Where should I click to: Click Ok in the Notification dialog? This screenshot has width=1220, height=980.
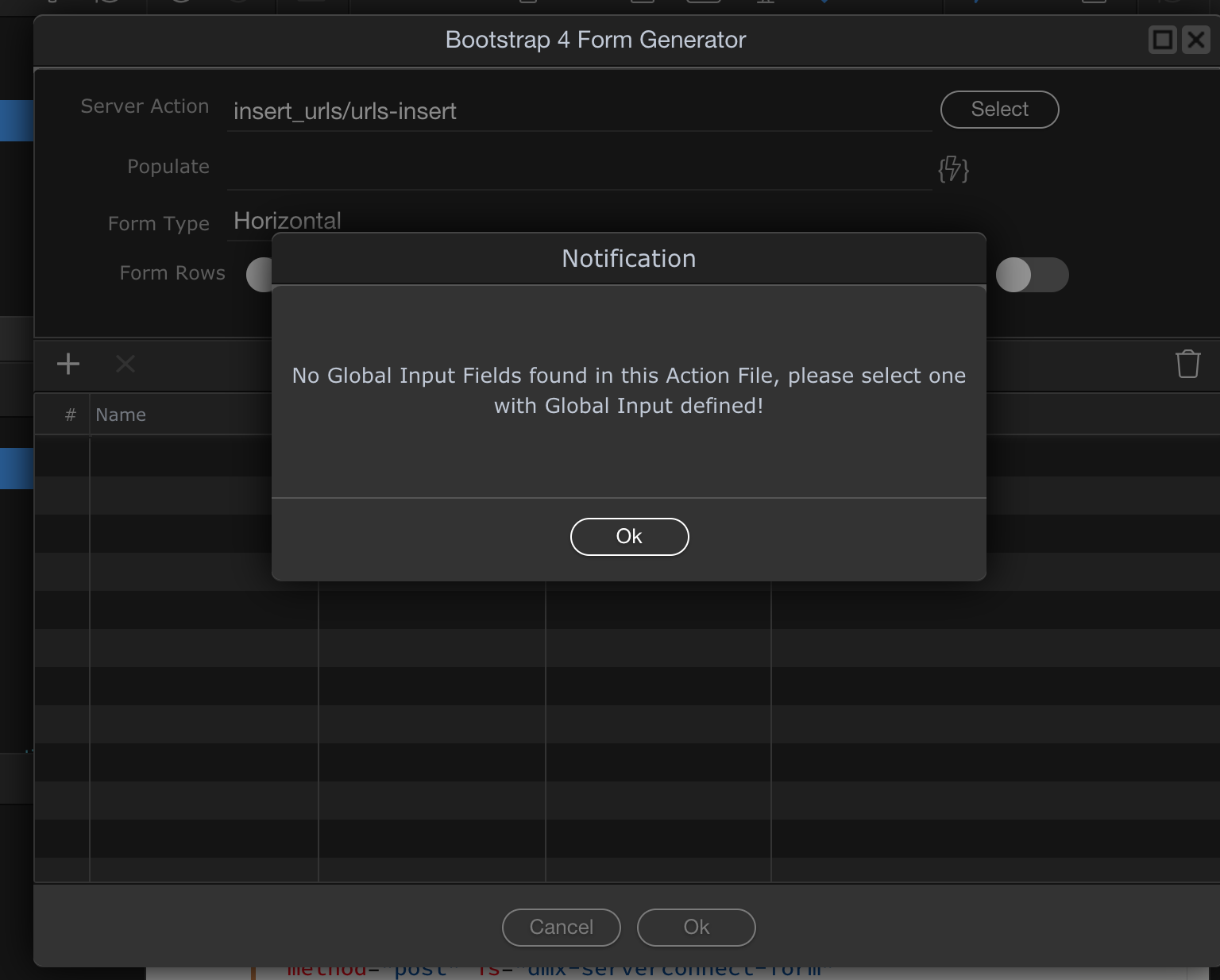[629, 537]
